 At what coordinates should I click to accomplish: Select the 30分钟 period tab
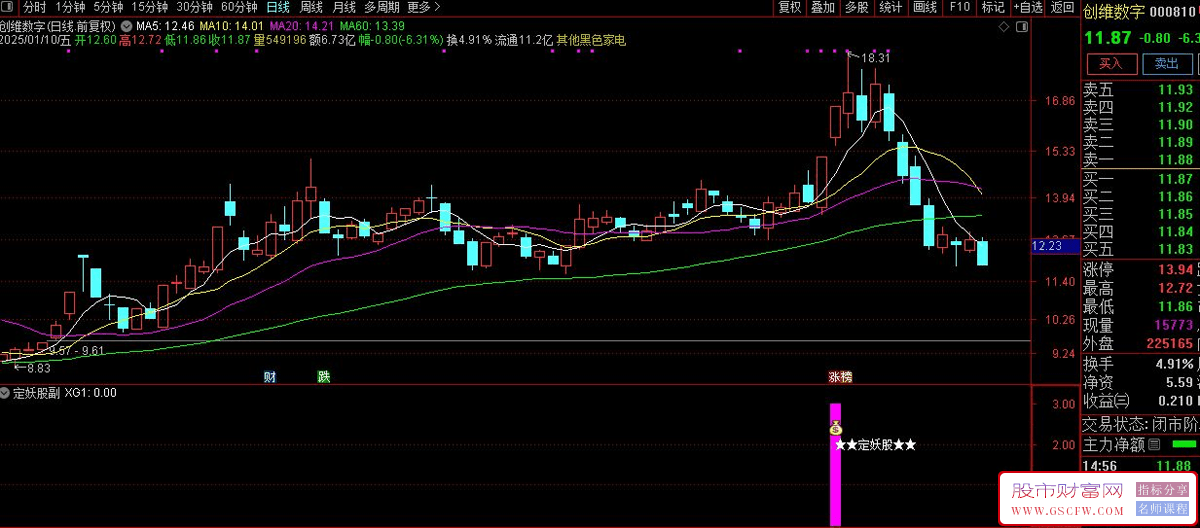pos(194,7)
